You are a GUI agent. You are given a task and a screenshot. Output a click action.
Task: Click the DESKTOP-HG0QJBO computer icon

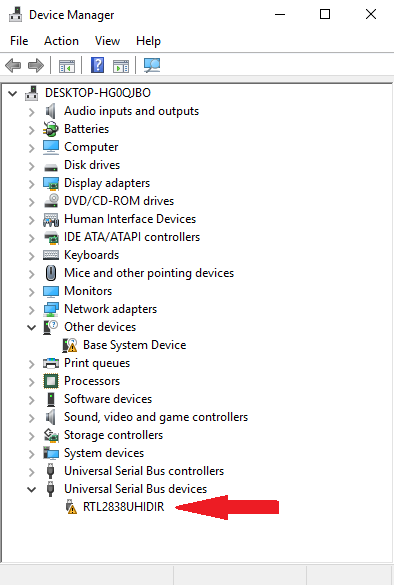[32, 93]
